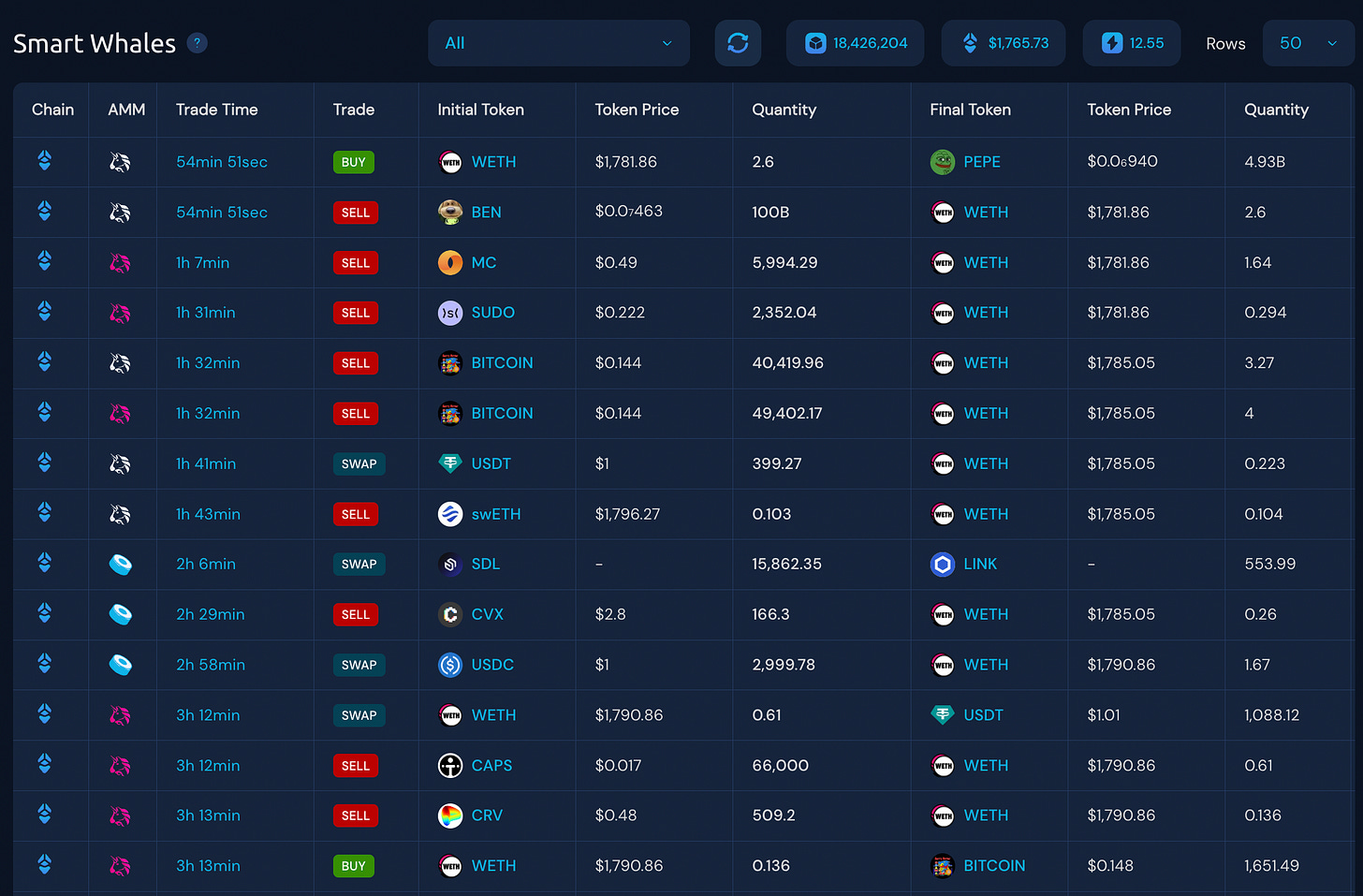Click the AMM icon in 2h 6min row
Viewport: 1363px width, 896px height.
[120, 565]
